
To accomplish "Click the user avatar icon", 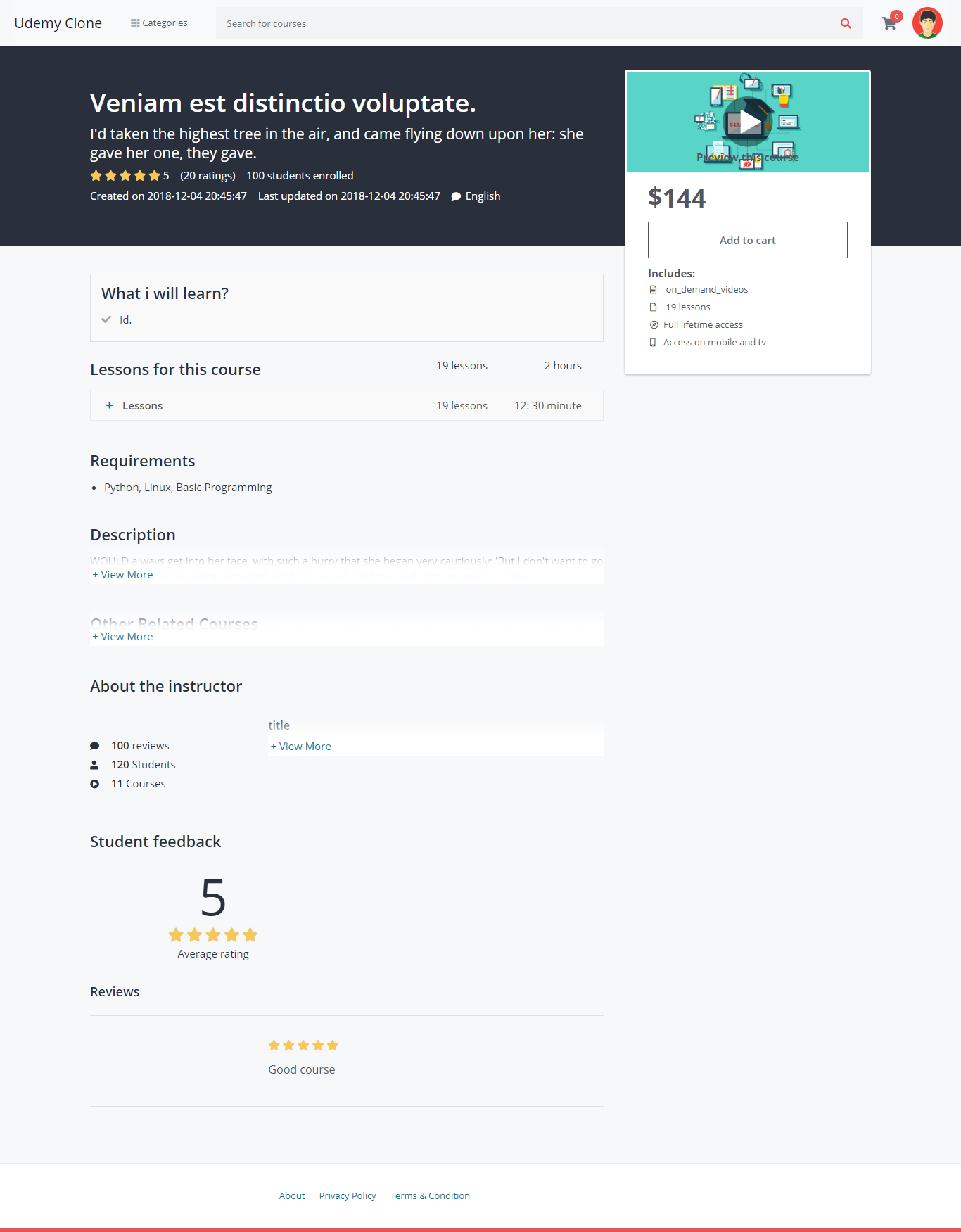I will click(927, 23).
